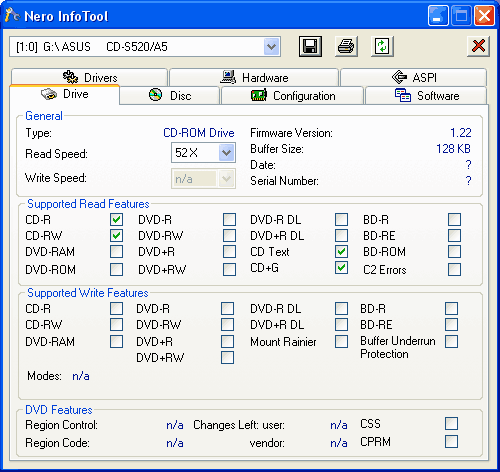The image size is (500, 472).
Task: Click the Serial Number question mark value
Action: (468, 181)
